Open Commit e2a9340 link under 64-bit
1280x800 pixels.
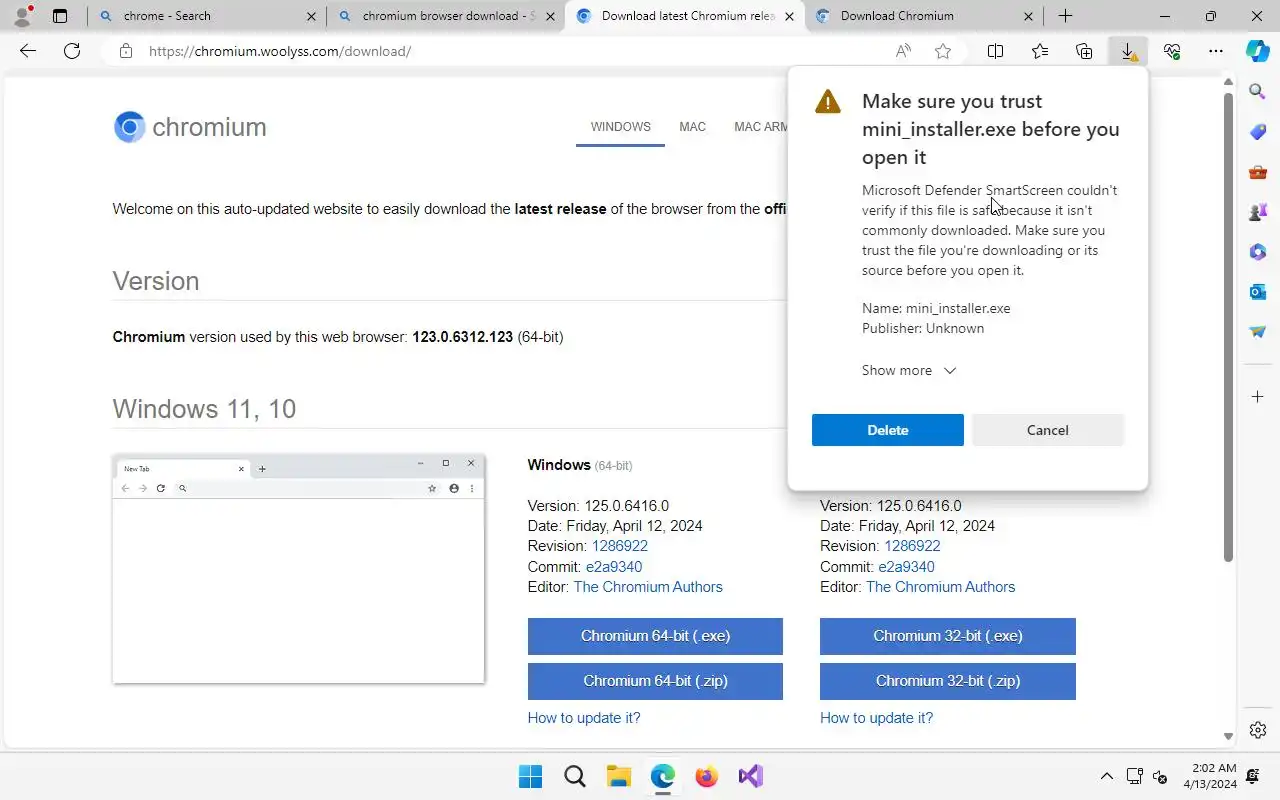click(614, 567)
